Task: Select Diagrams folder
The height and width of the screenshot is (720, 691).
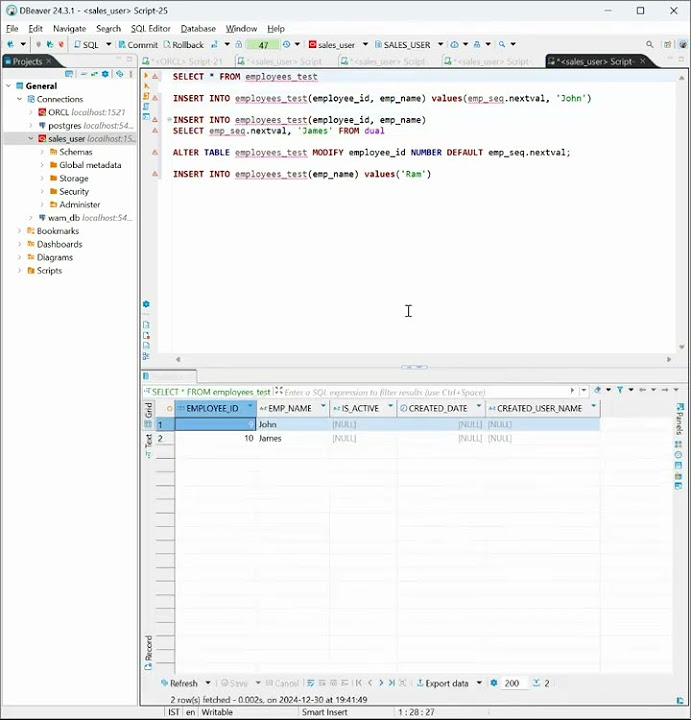Action: click(x=55, y=258)
